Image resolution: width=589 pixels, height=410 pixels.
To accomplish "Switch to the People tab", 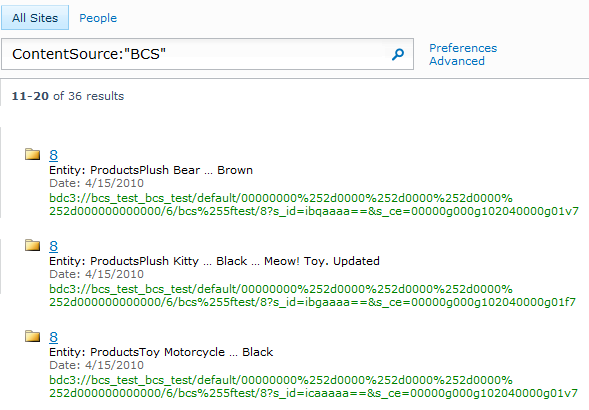I will pyautogui.click(x=98, y=18).
